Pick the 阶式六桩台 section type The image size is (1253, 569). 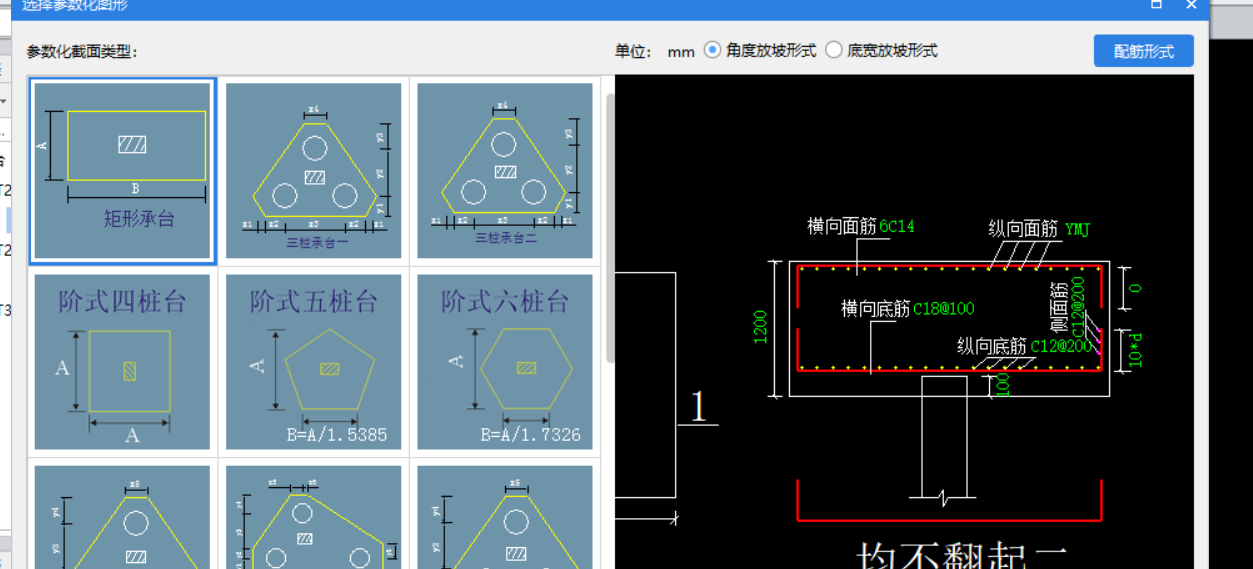505,362
